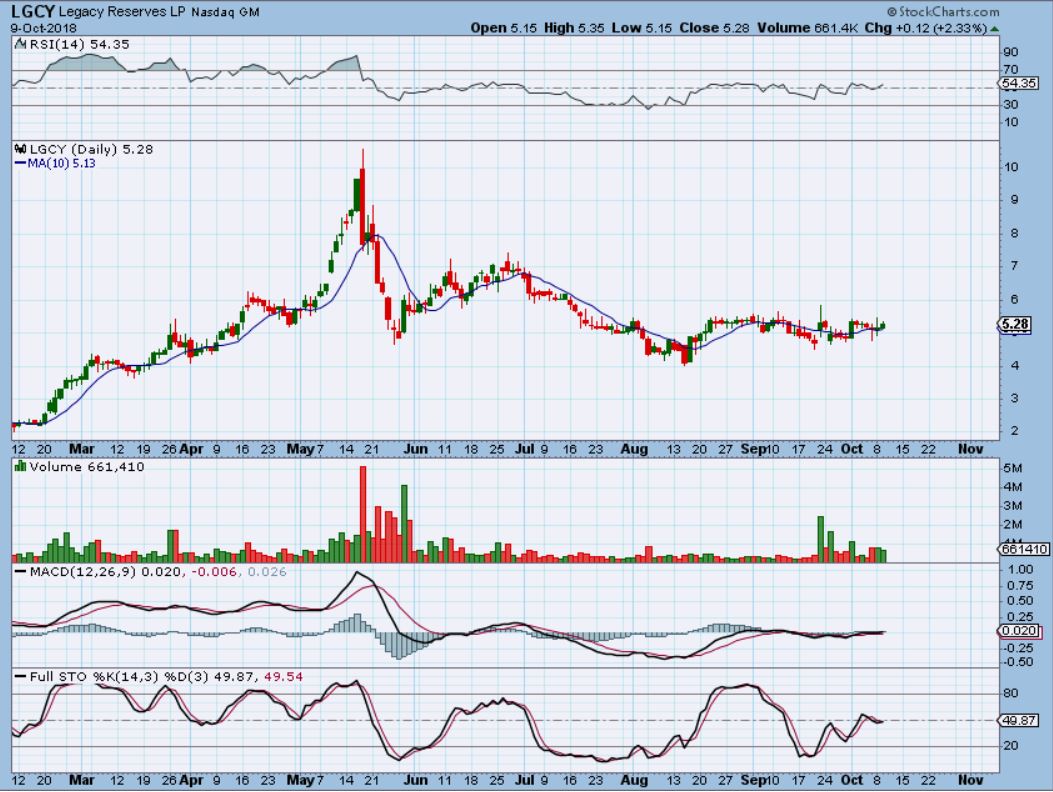
Task: Click the price axis label 9
Action: (1014, 200)
